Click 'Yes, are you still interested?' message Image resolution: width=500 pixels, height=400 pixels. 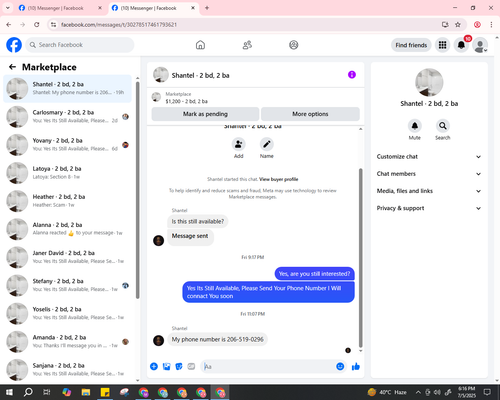(314, 274)
